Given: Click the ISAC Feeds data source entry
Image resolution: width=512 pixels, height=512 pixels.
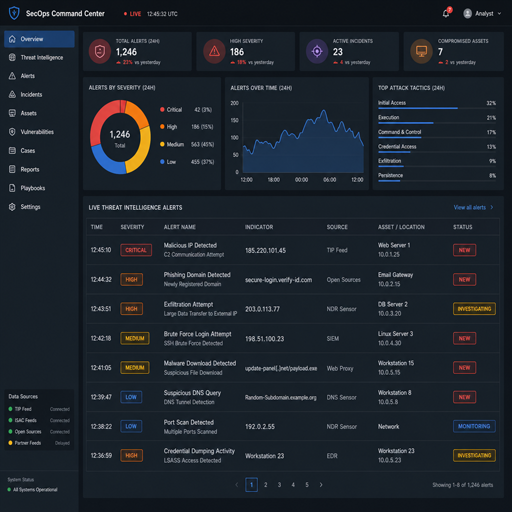Looking at the screenshot, I should (39, 420).
